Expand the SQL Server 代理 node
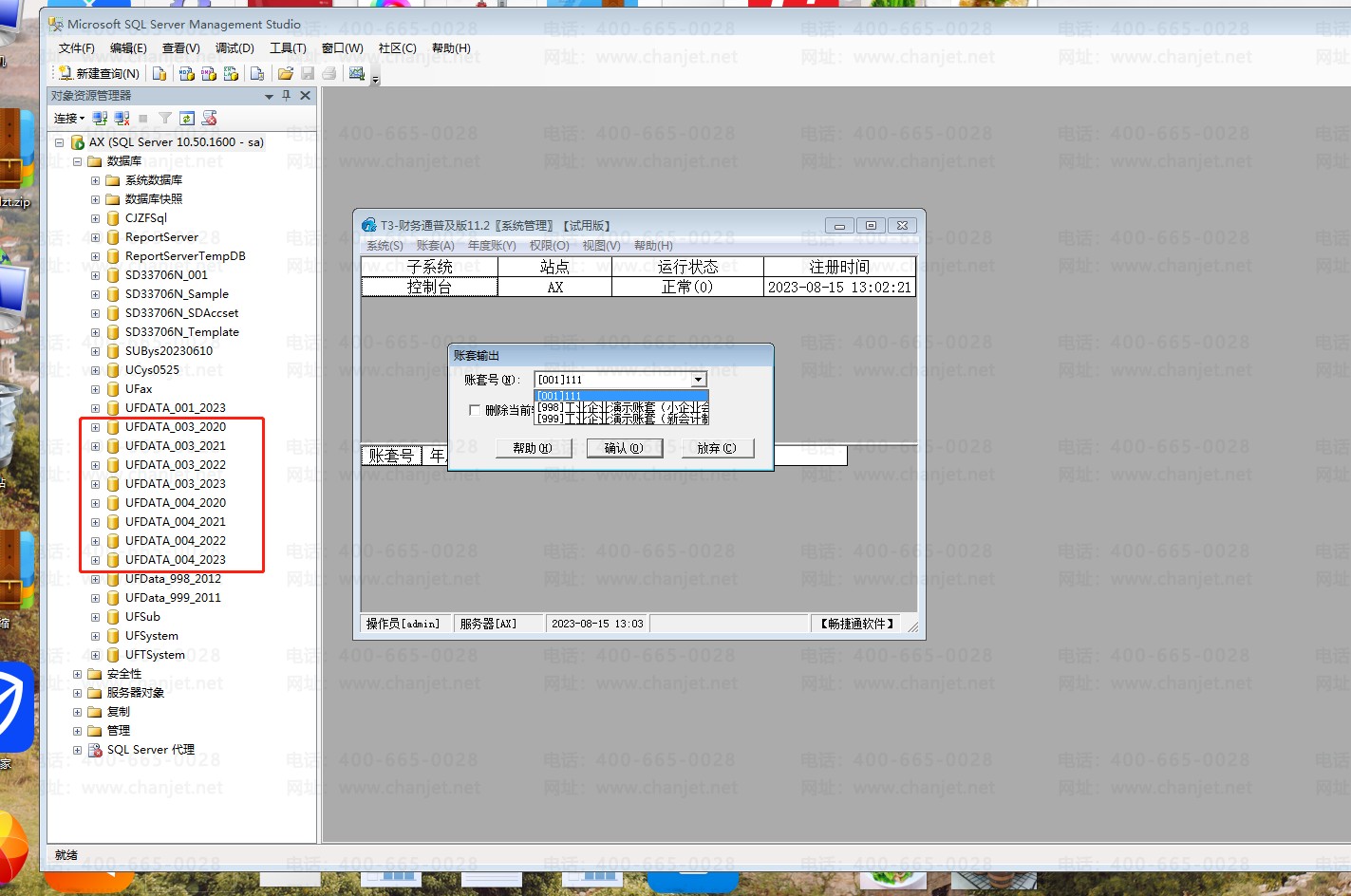This screenshot has height=896, width=1351. tap(77, 750)
